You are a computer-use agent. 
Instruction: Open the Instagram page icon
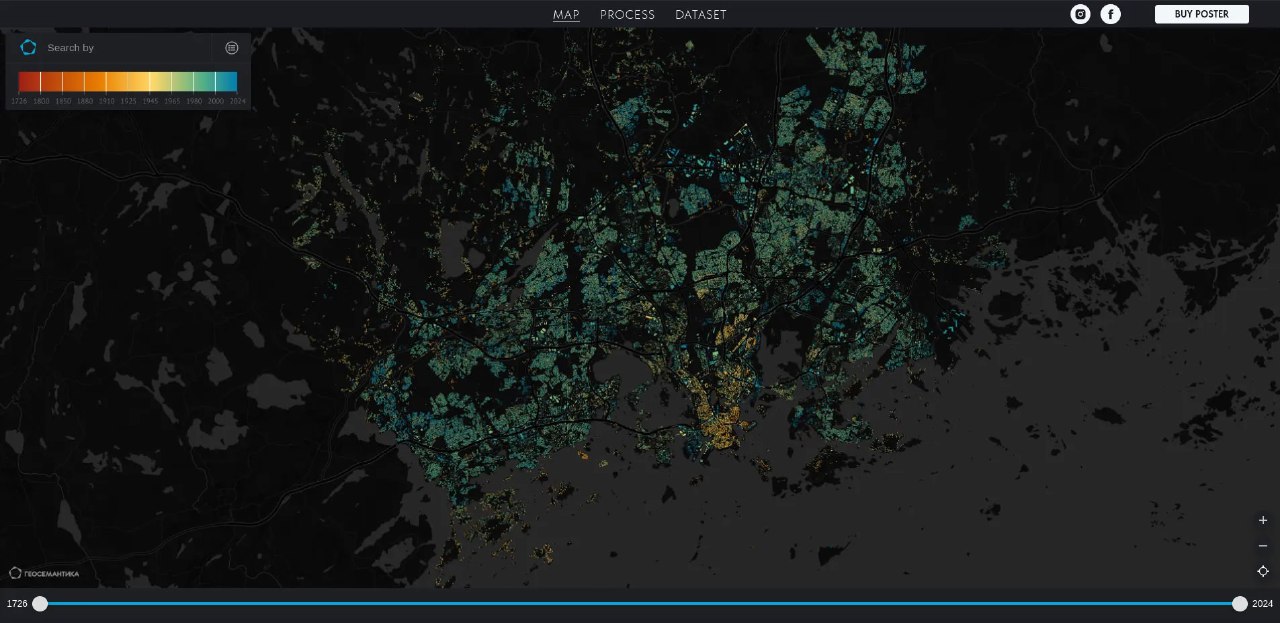(x=1080, y=14)
